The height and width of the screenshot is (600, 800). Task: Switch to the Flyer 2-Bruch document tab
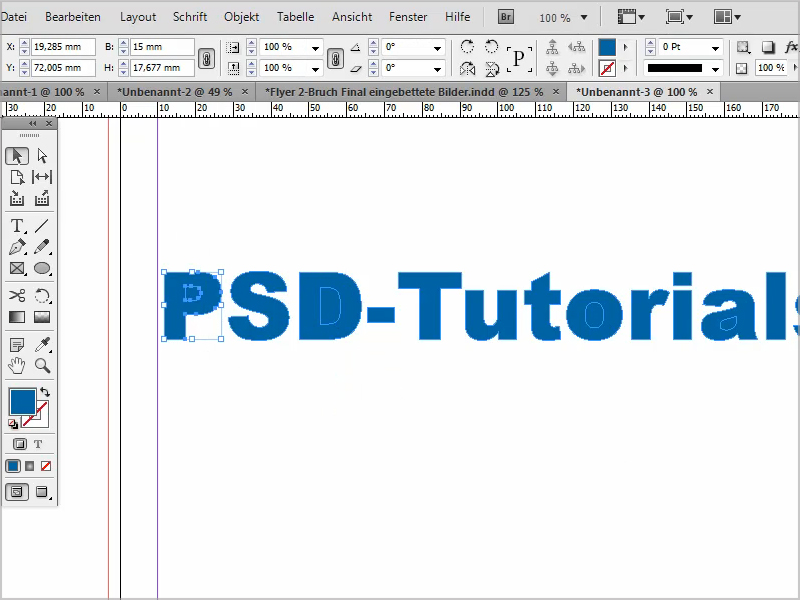coord(400,90)
